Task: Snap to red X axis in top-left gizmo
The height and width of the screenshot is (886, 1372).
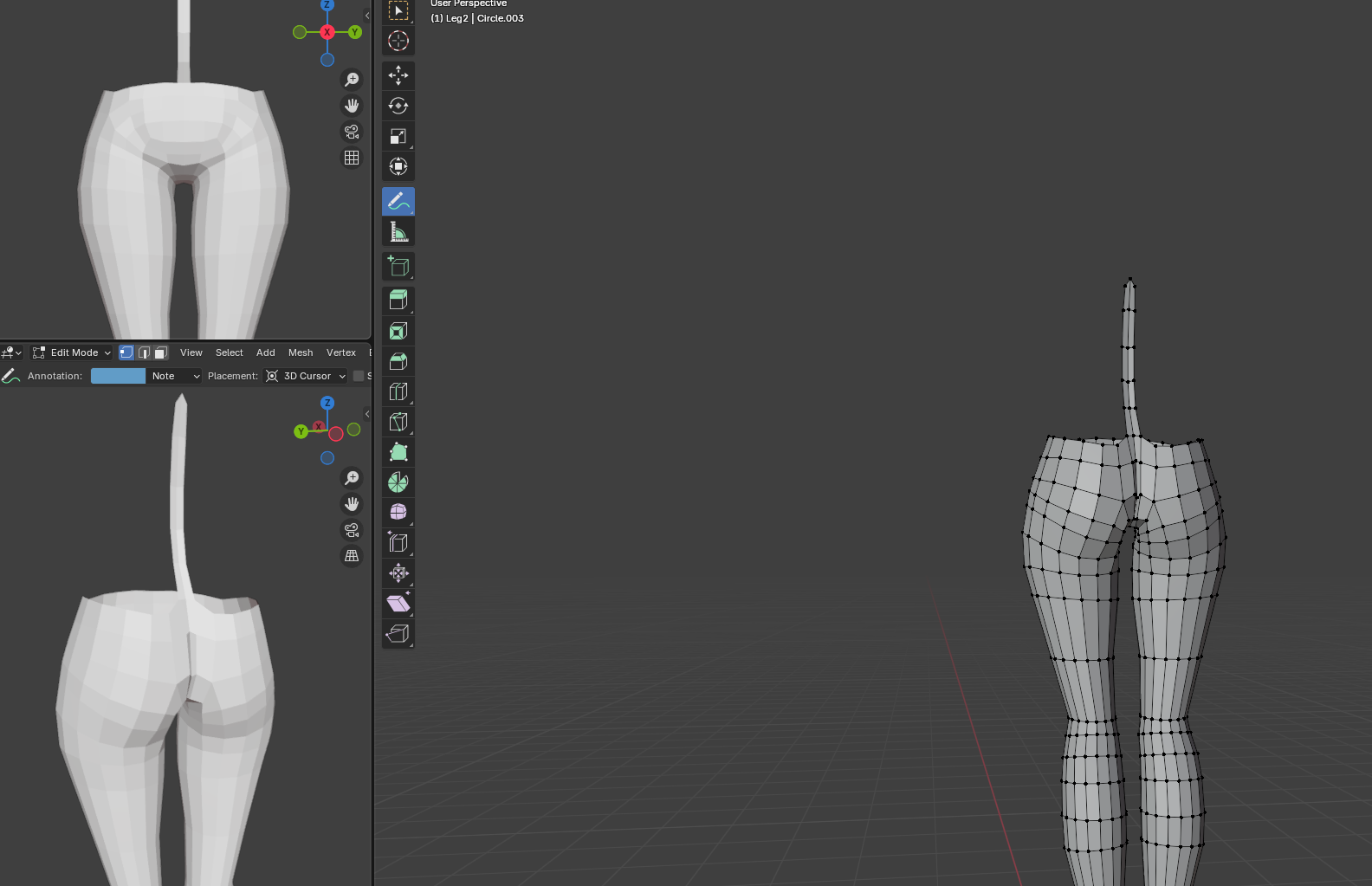Action: (327, 32)
